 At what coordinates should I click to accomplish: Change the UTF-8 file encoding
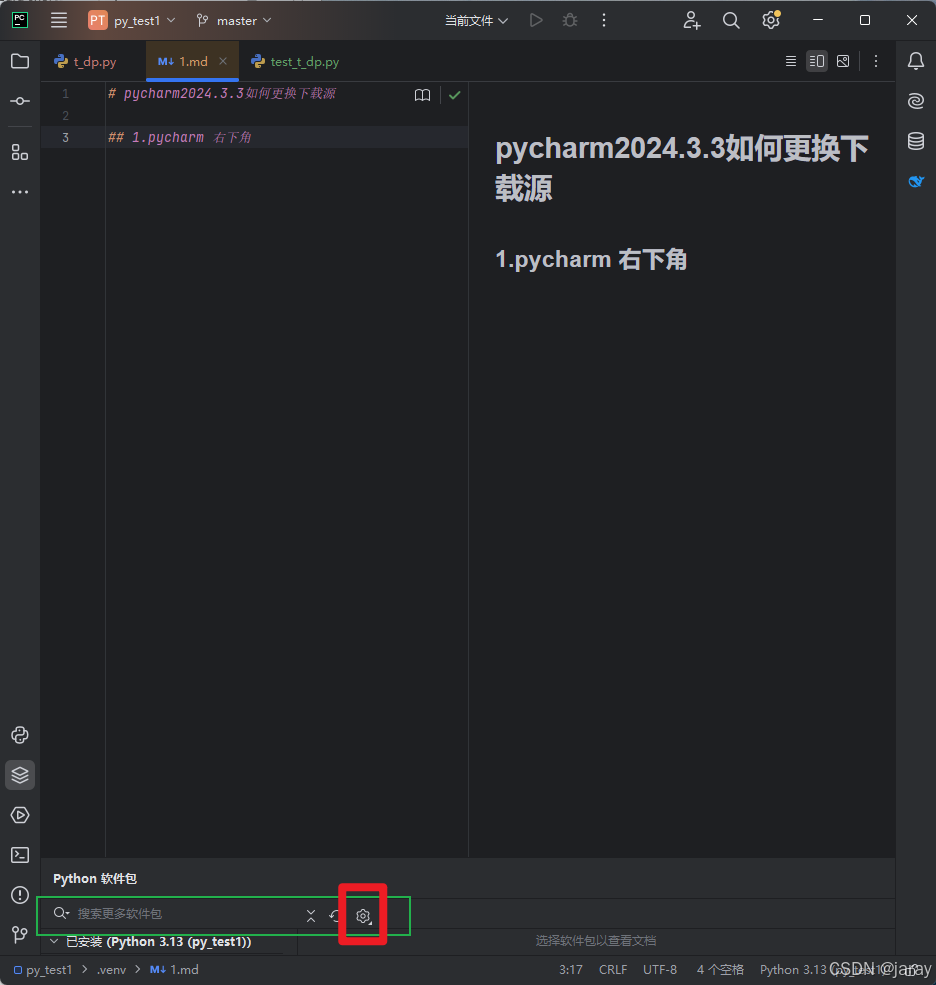point(660,970)
